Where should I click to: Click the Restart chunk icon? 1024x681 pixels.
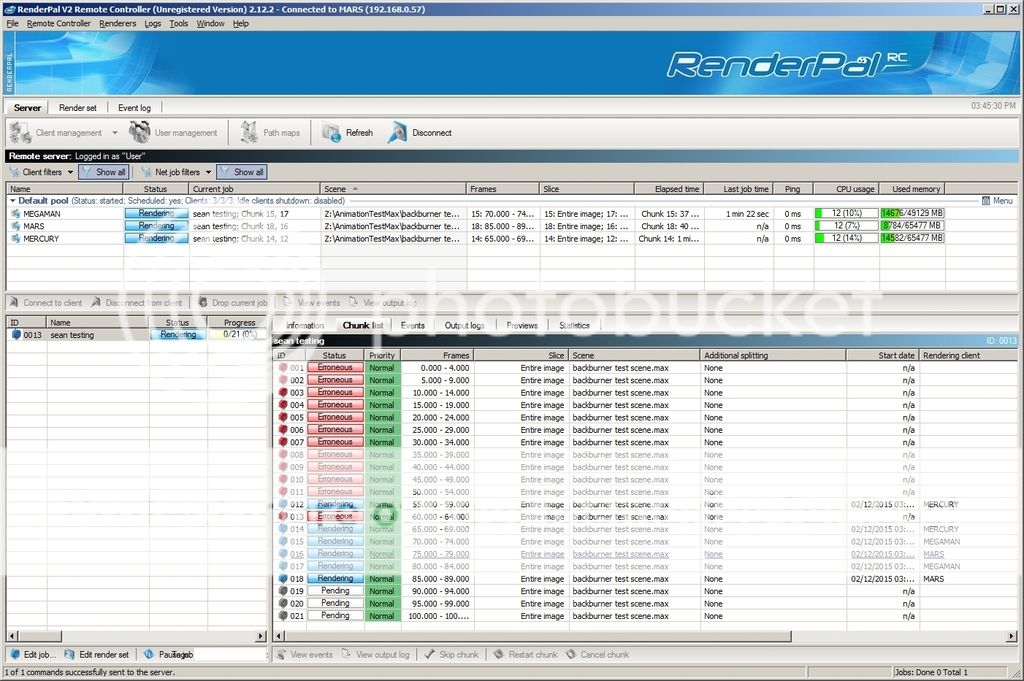pos(499,654)
